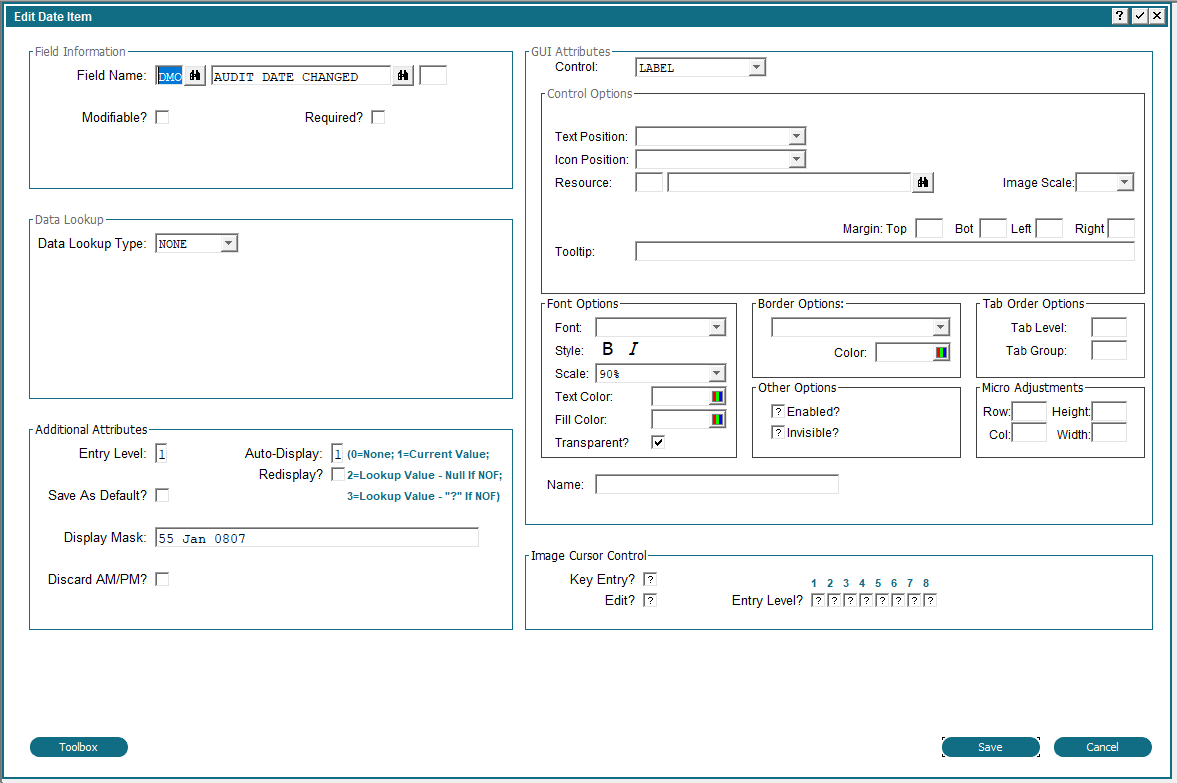This screenshot has height=783, width=1177.
Task: Toggle the Edit? checkbox
Action: (x=650, y=601)
